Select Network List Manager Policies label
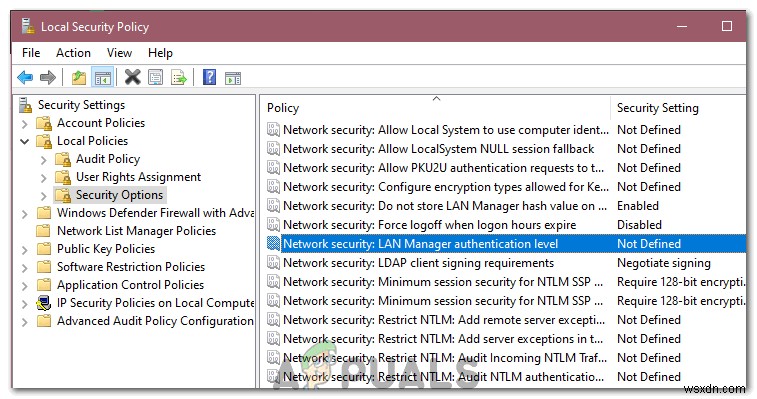This screenshot has width=757, height=399. (136, 231)
